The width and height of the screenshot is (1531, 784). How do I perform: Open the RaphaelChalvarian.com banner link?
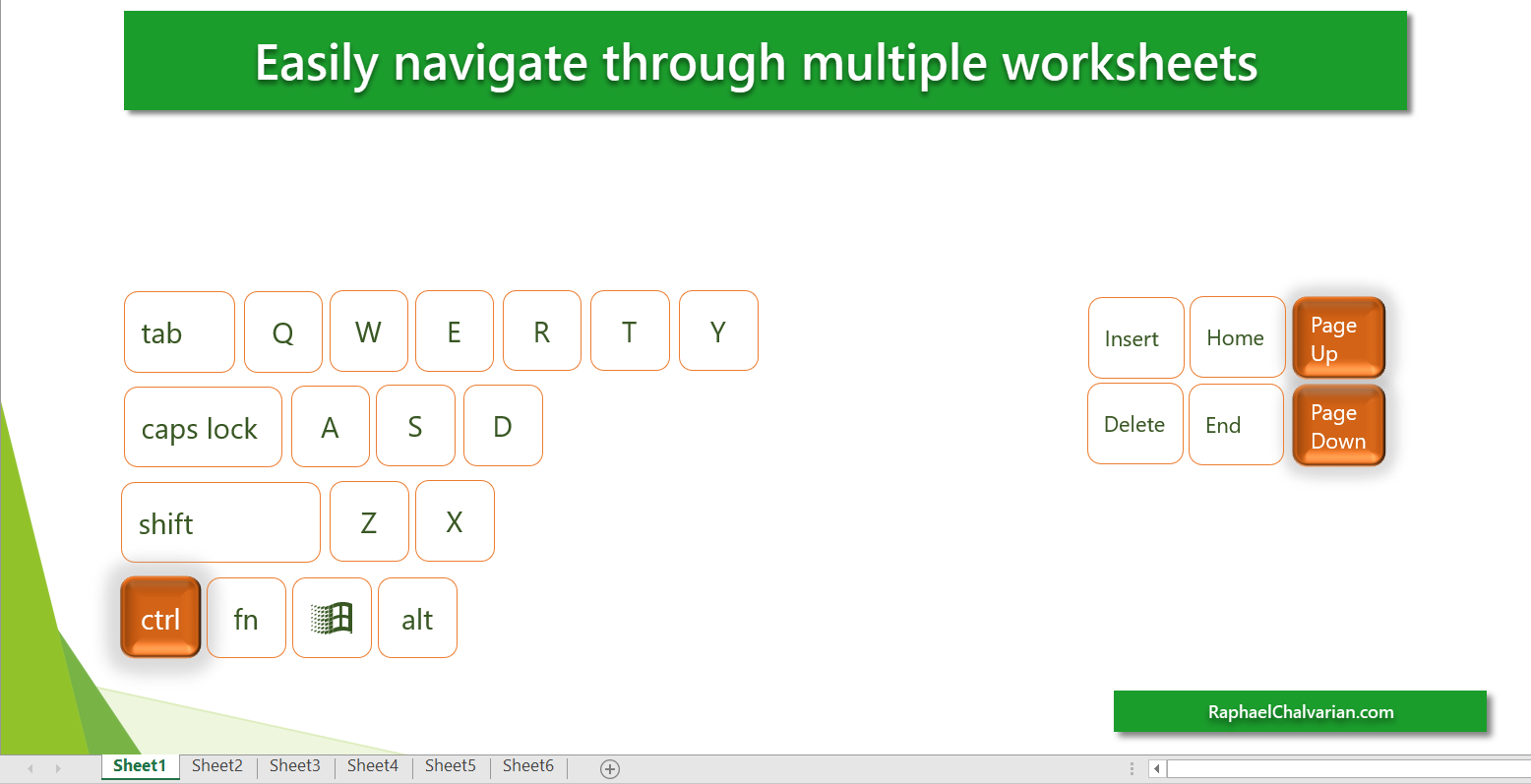pyautogui.click(x=1300, y=711)
